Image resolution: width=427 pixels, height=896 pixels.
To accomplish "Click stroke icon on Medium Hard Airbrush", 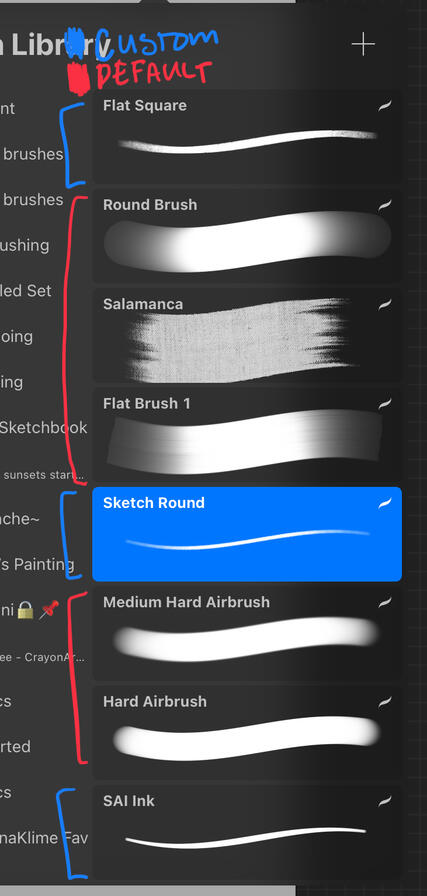I will pyautogui.click(x=385, y=602).
